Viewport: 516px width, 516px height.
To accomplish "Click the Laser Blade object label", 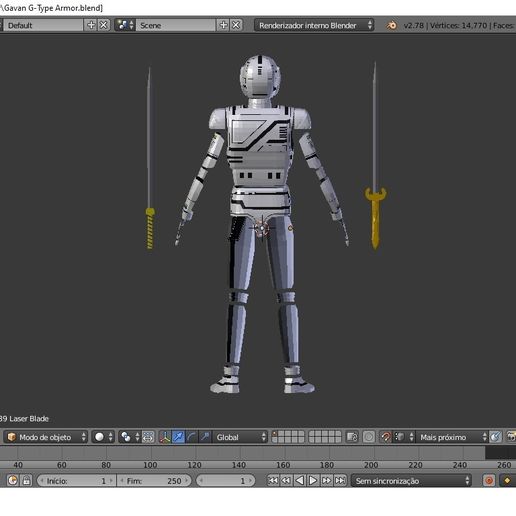I will point(29,419).
